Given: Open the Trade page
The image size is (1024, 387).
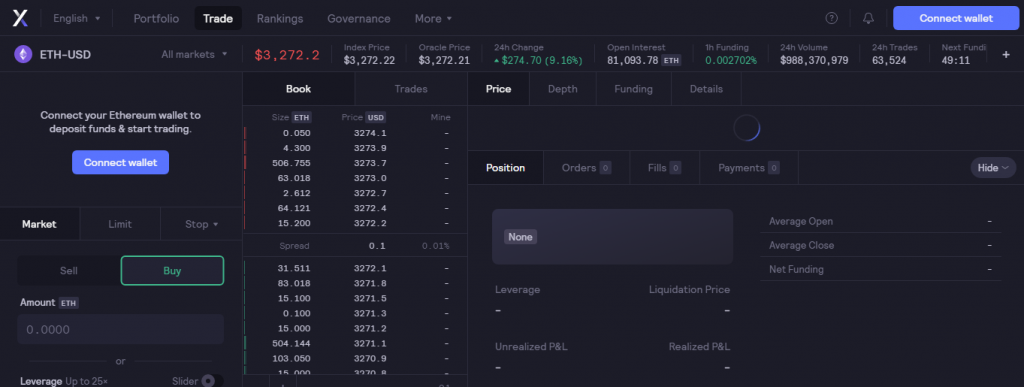Looking at the screenshot, I should (218, 19).
